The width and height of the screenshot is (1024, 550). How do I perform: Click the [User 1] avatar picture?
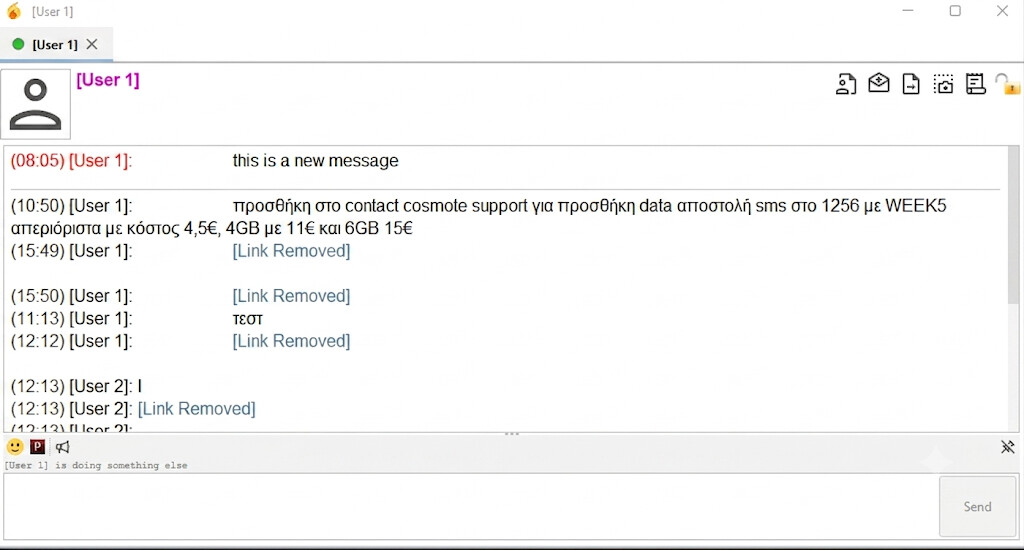pyautogui.click(x=35, y=104)
